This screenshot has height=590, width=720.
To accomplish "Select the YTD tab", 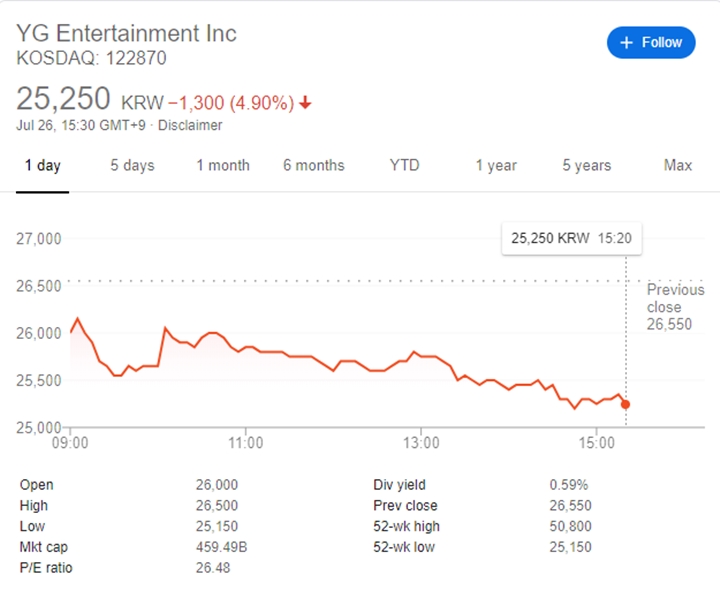I will click(404, 165).
